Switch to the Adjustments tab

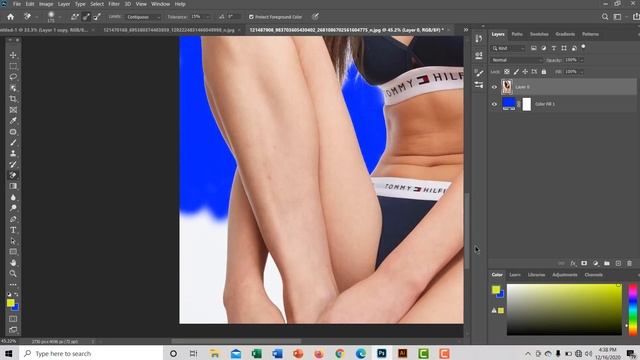565,275
